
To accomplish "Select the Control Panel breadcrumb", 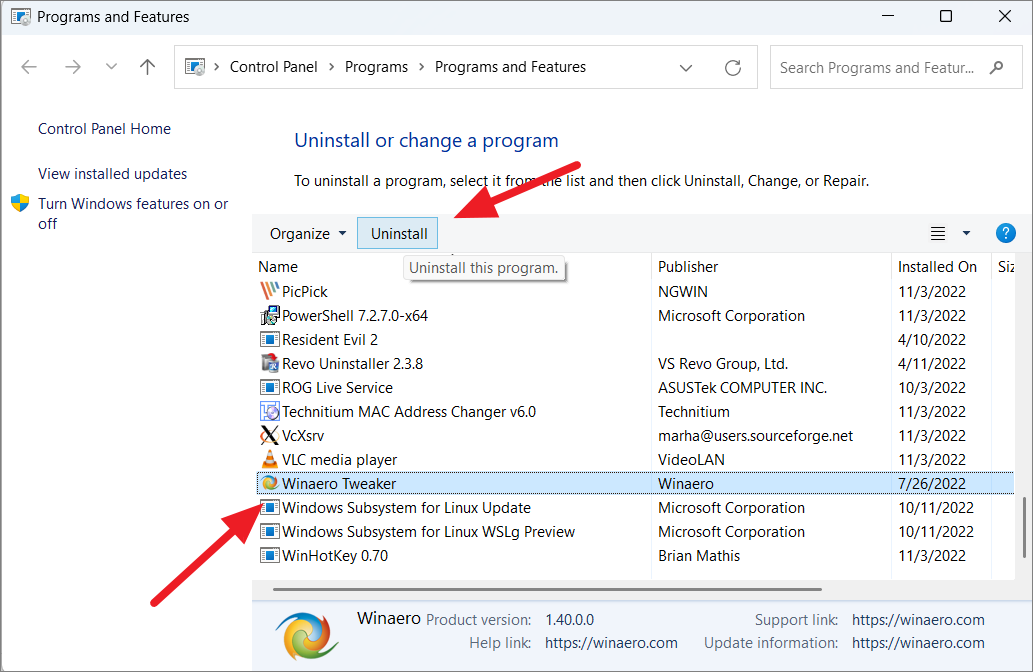I will [x=273, y=67].
